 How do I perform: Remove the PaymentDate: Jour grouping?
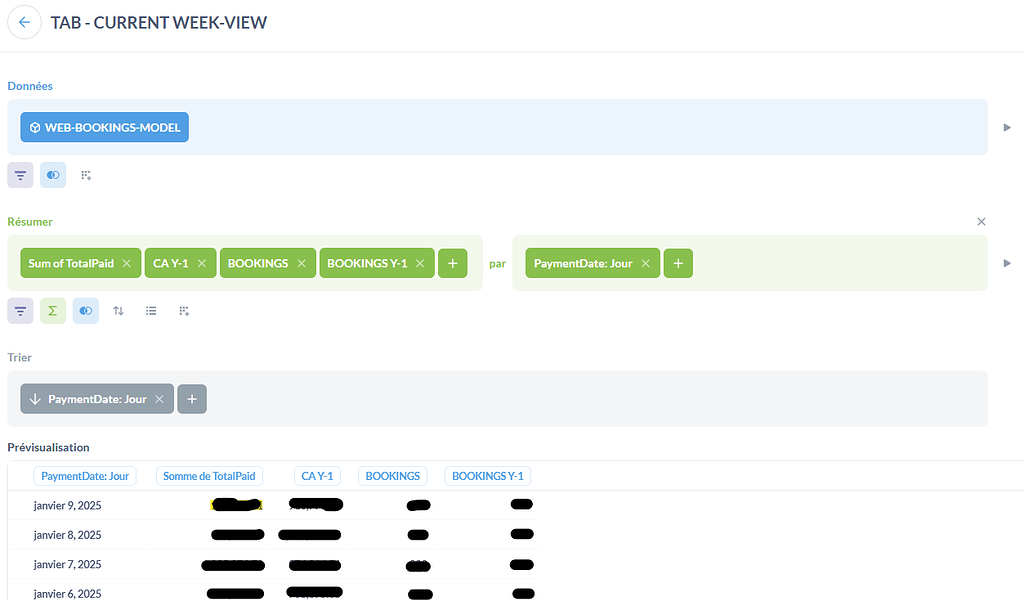tap(645, 263)
